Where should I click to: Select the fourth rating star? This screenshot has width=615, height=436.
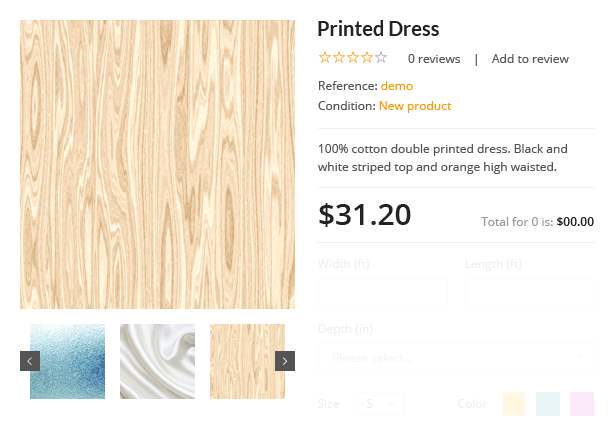point(366,58)
